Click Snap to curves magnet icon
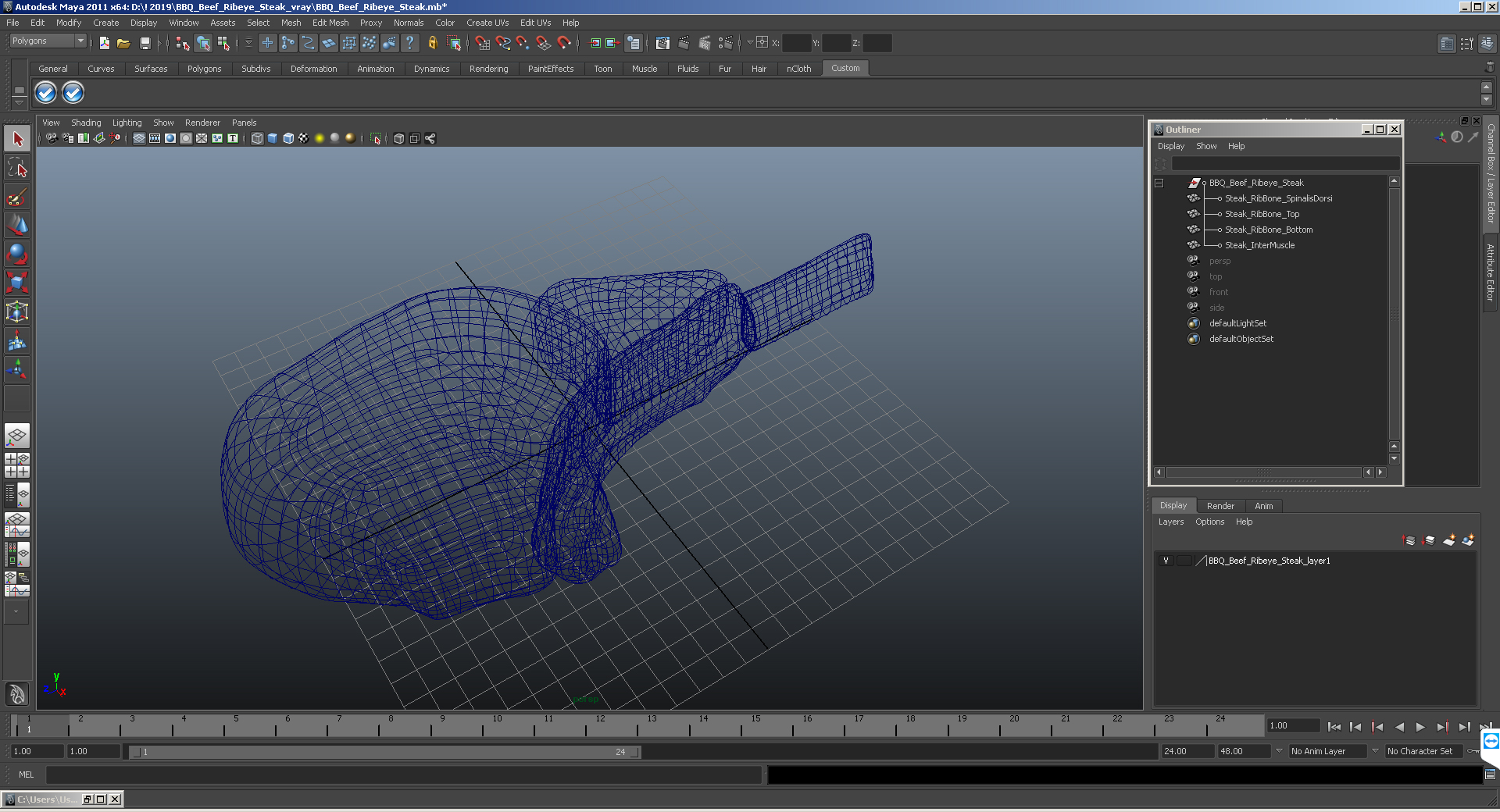The height and width of the screenshot is (812, 1500). (x=502, y=44)
